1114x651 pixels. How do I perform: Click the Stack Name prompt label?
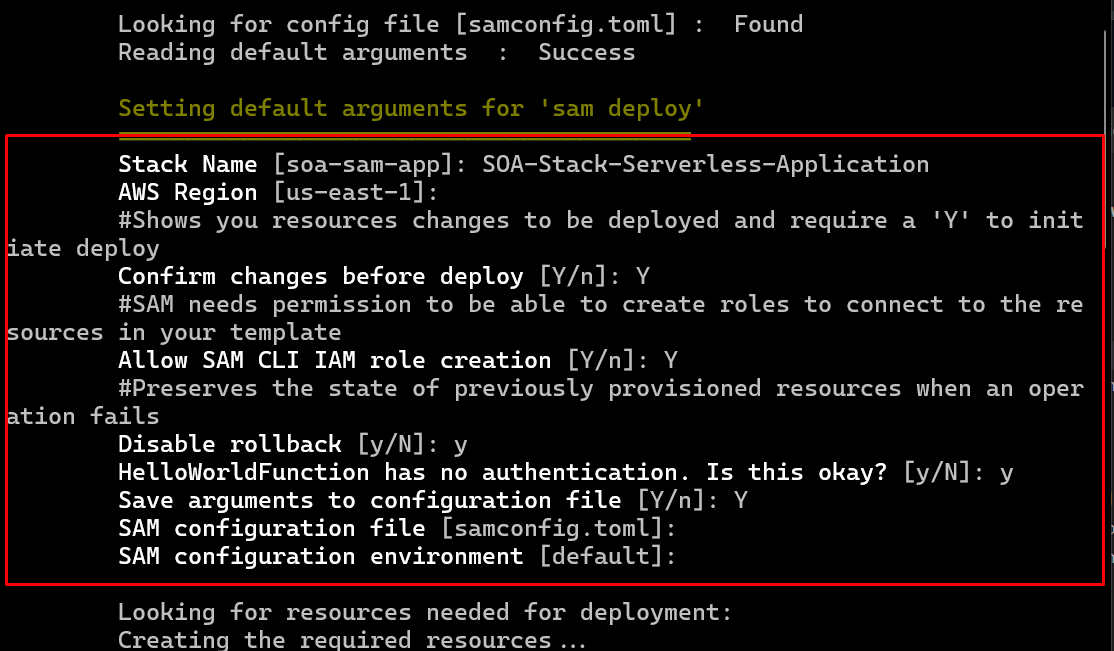click(187, 164)
